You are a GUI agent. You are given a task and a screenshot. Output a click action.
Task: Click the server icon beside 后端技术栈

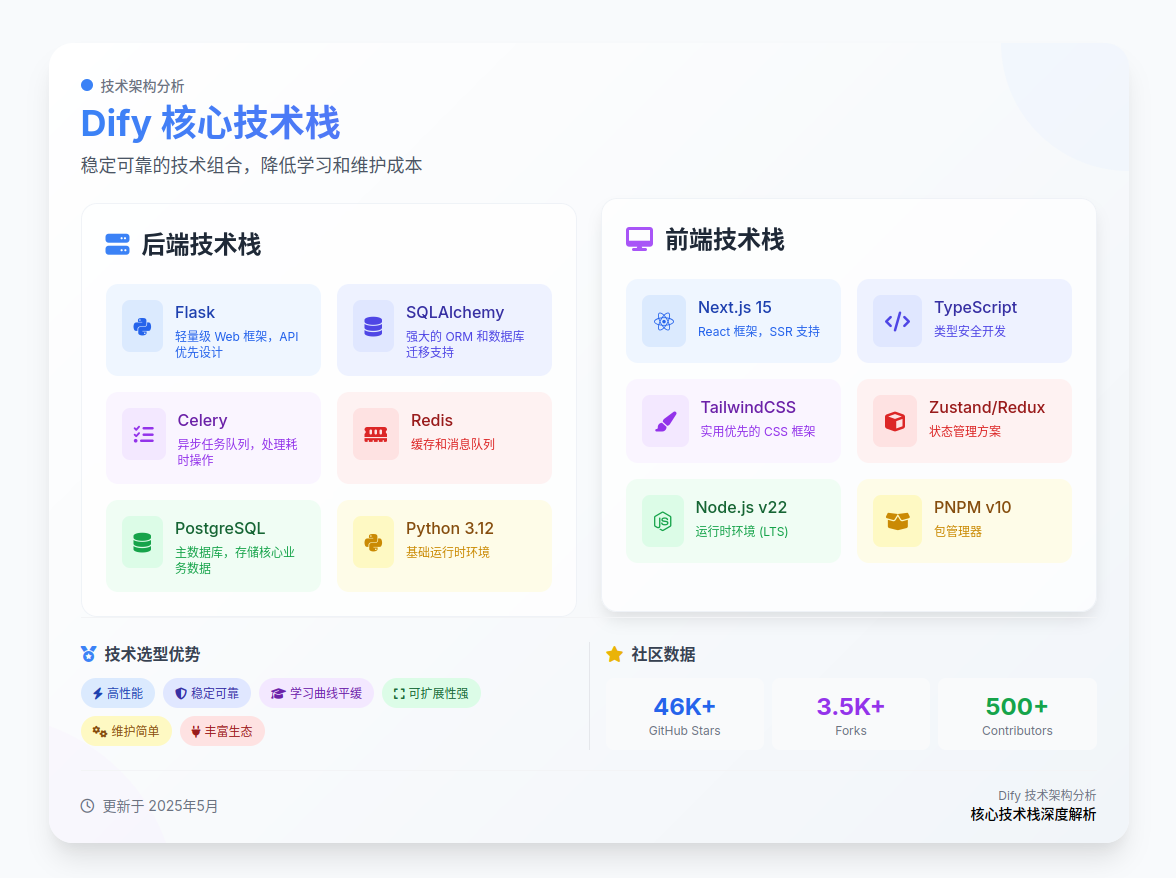tap(118, 244)
